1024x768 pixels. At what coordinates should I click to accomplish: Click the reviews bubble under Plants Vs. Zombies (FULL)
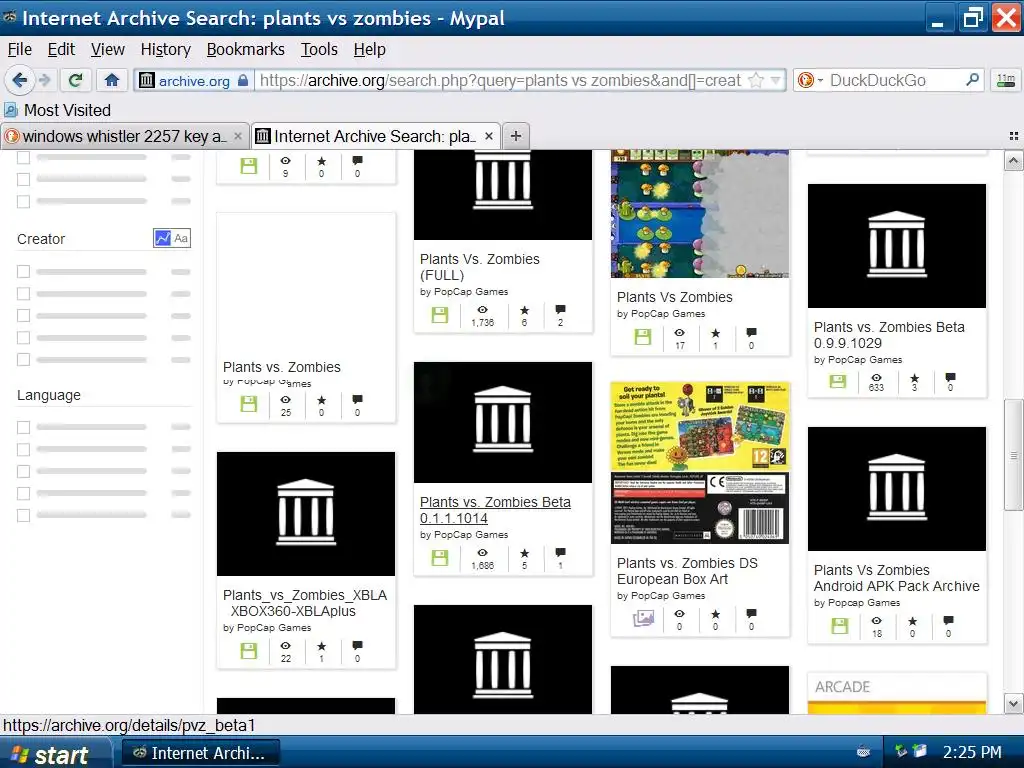(560, 309)
